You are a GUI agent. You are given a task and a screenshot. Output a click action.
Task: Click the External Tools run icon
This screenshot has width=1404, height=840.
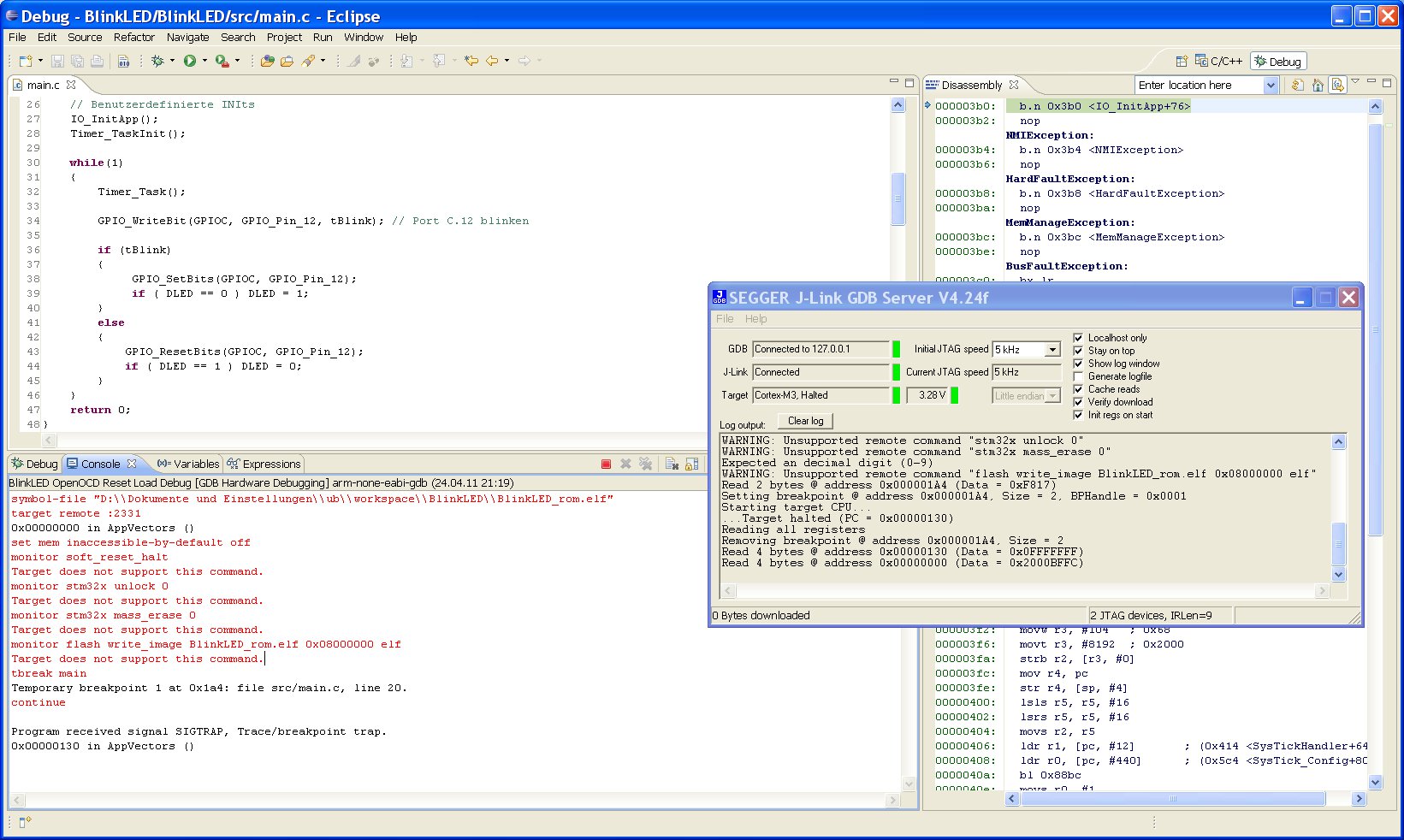[x=222, y=61]
